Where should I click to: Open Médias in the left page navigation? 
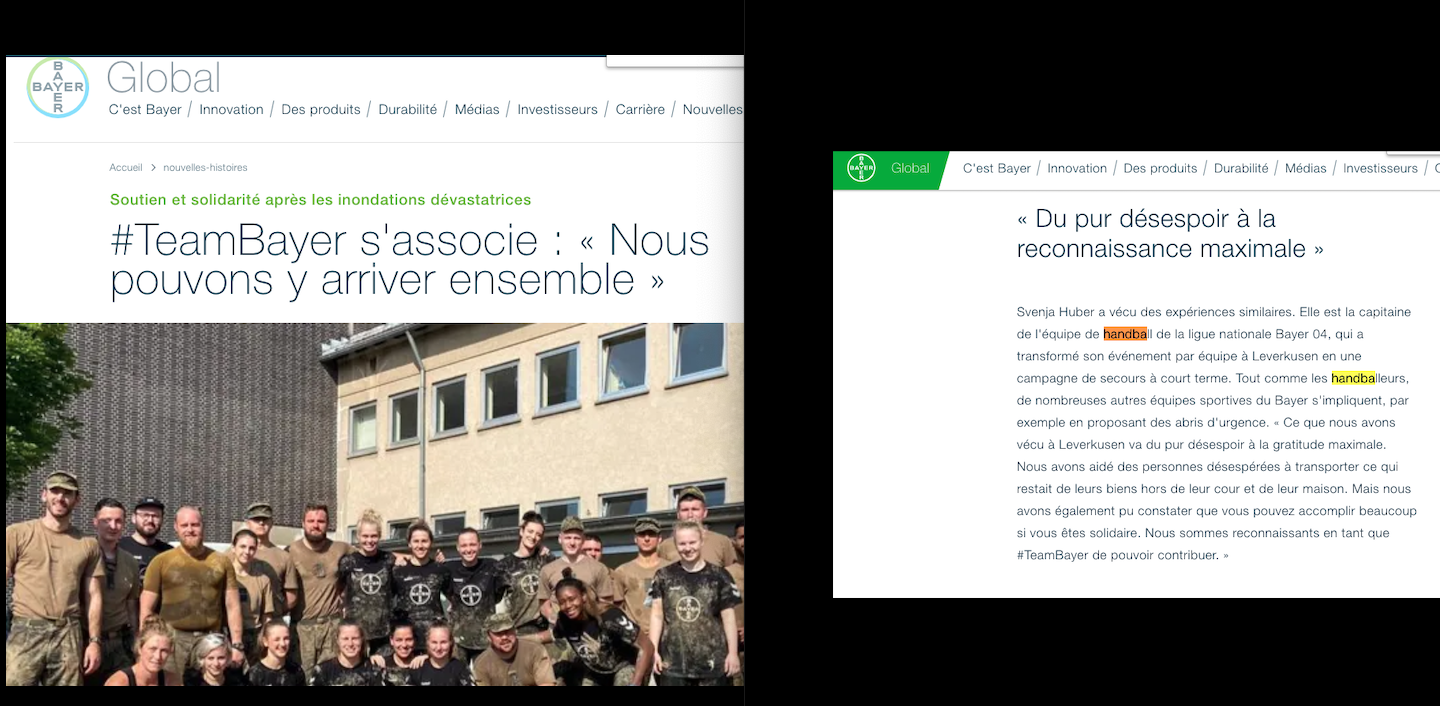point(477,110)
